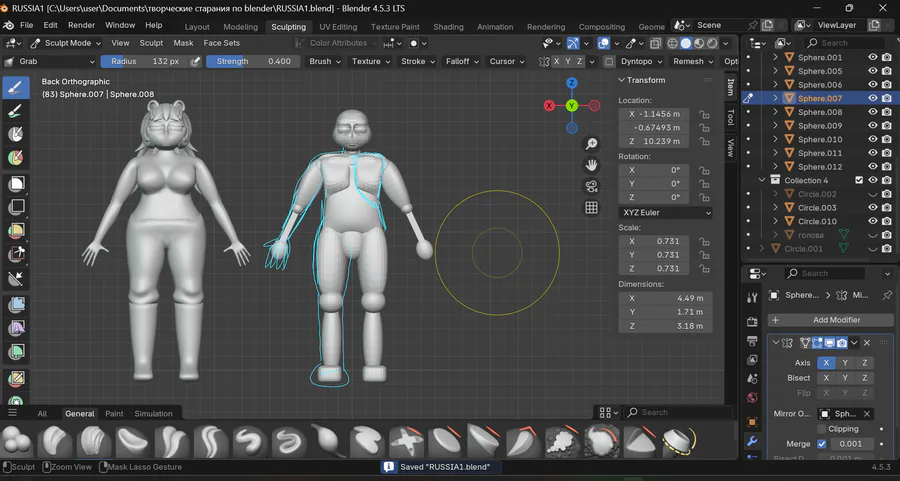Select solid viewport shading sphere
Image resolution: width=900 pixels, height=481 pixels.
686,43
